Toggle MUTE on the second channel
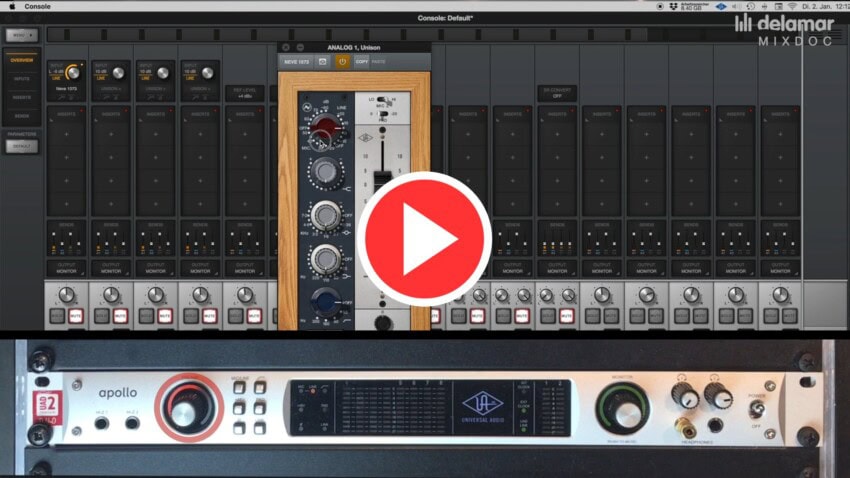The image size is (850, 478). pyautogui.click(x=120, y=316)
